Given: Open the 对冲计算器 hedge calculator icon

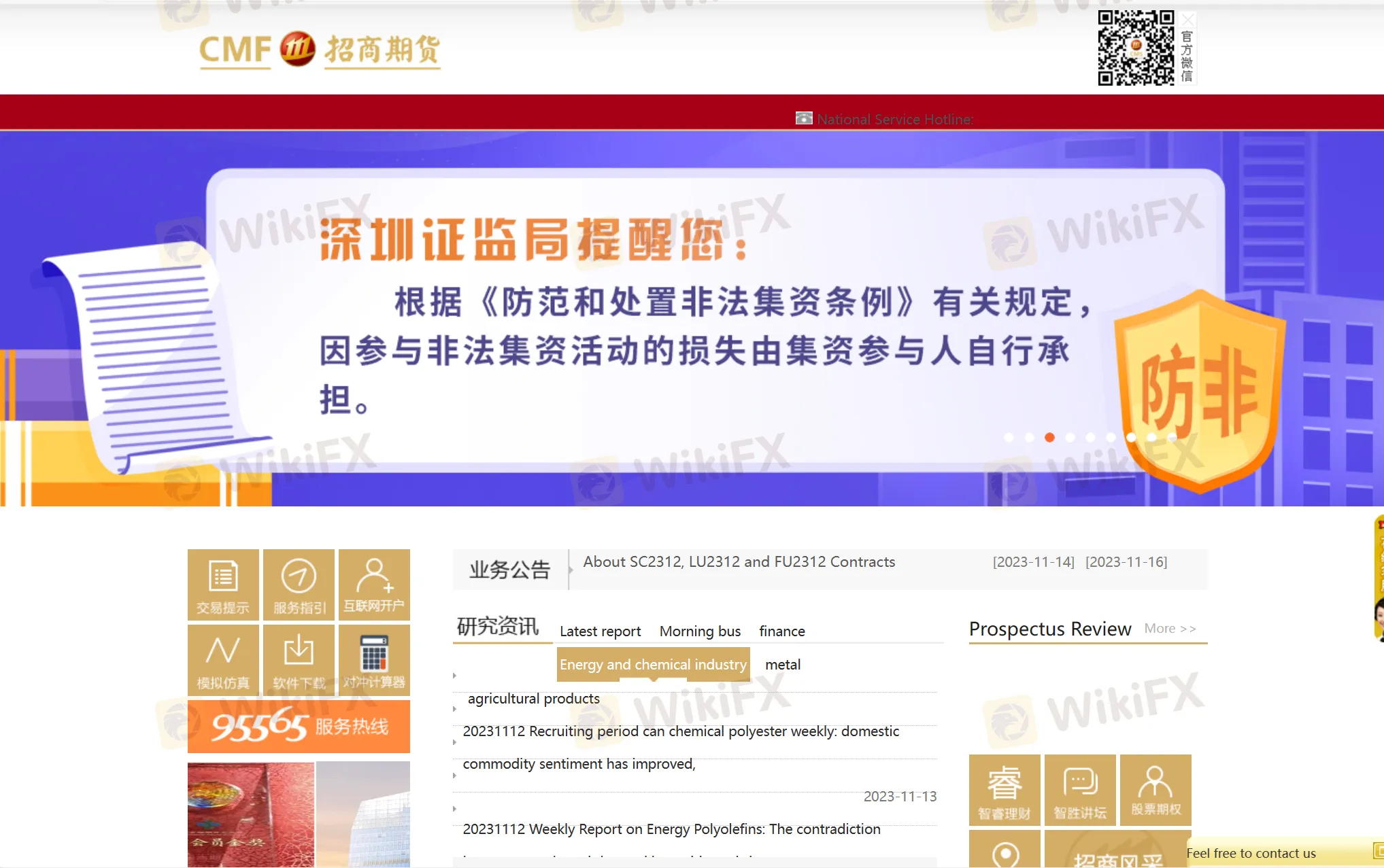Looking at the screenshot, I should (374, 660).
